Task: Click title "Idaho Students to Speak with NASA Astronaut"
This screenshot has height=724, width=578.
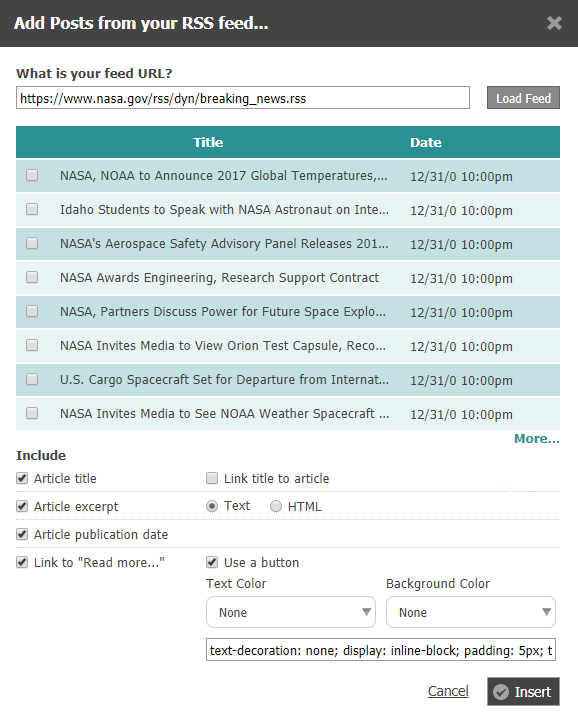Action: click(x=224, y=210)
